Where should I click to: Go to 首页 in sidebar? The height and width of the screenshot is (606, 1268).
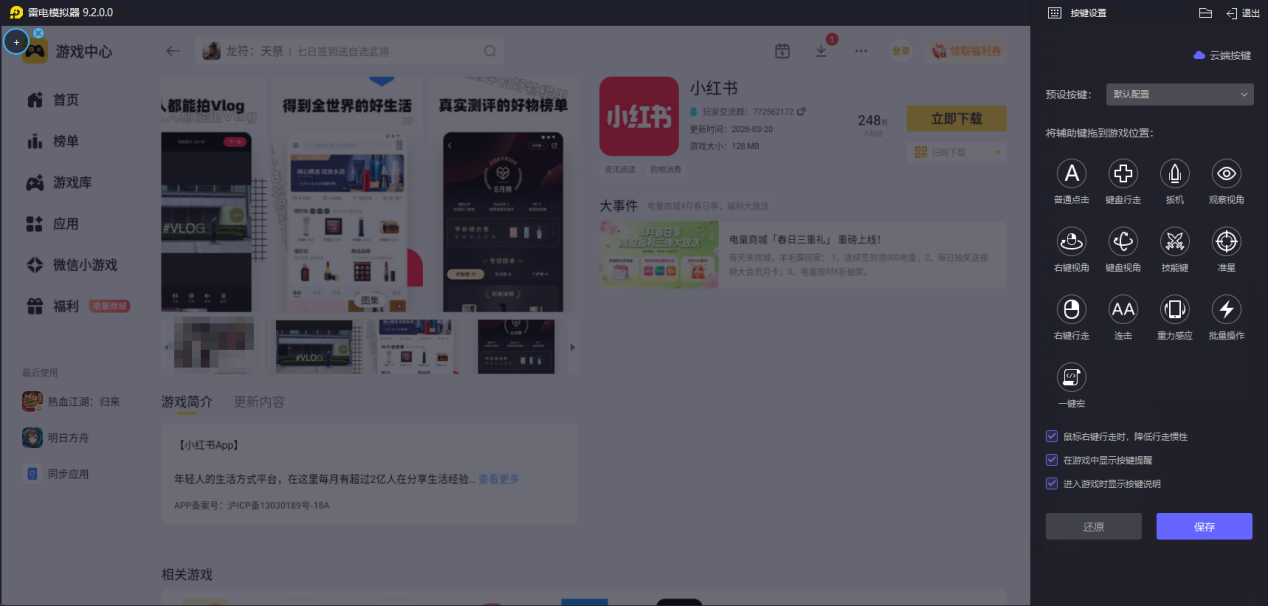click(x=65, y=100)
